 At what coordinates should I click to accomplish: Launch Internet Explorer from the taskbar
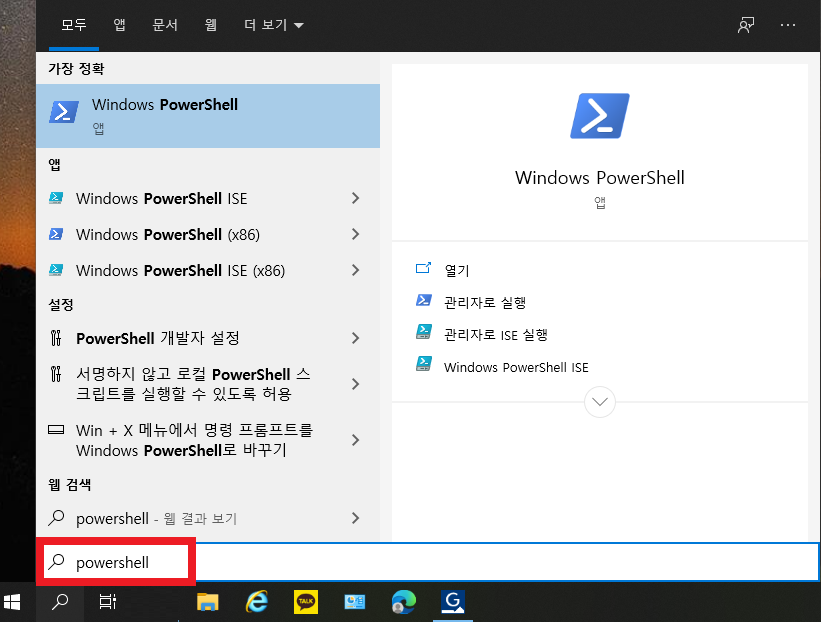pyautogui.click(x=257, y=602)
